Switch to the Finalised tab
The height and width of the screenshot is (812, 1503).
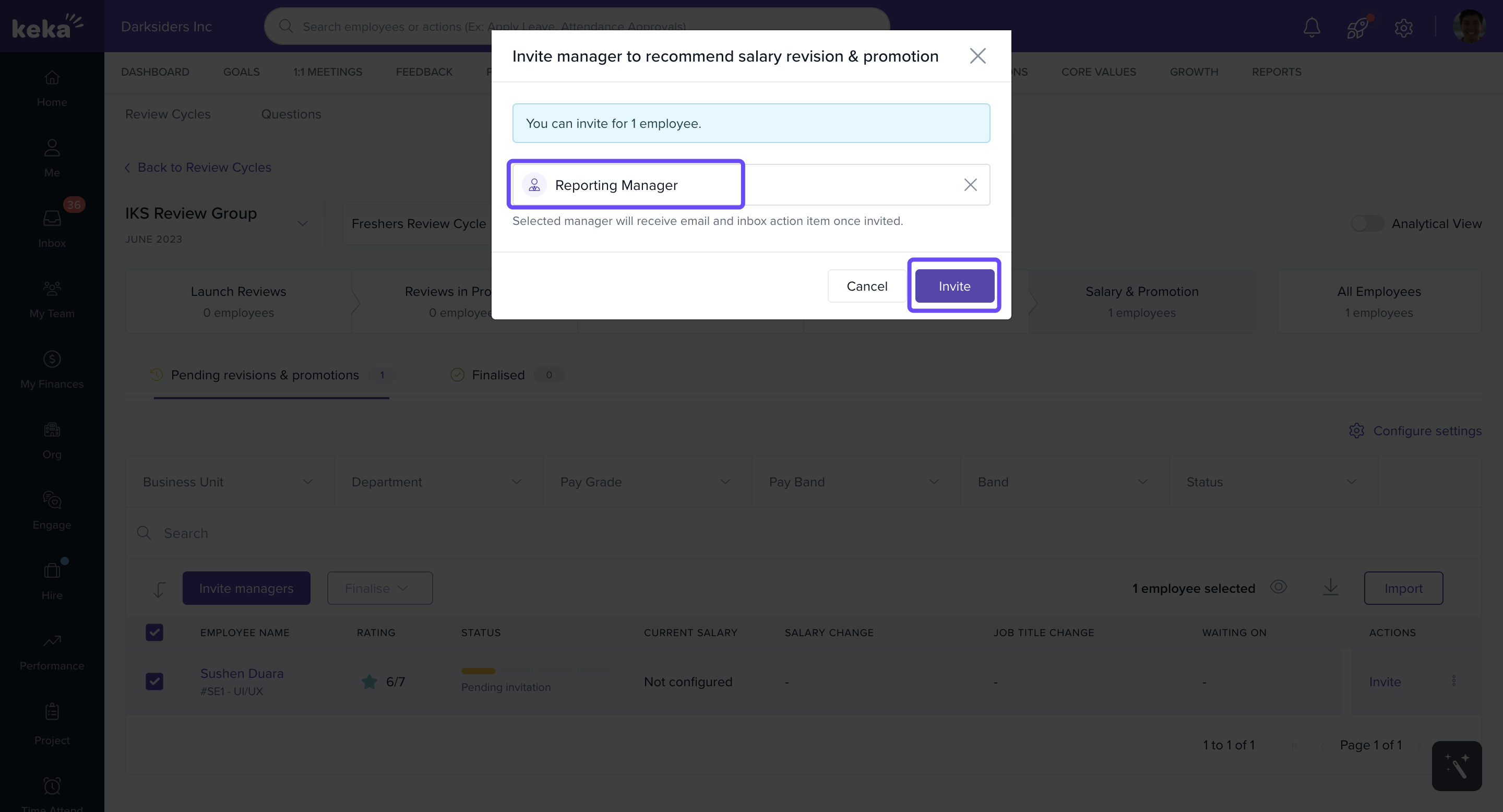498,375
